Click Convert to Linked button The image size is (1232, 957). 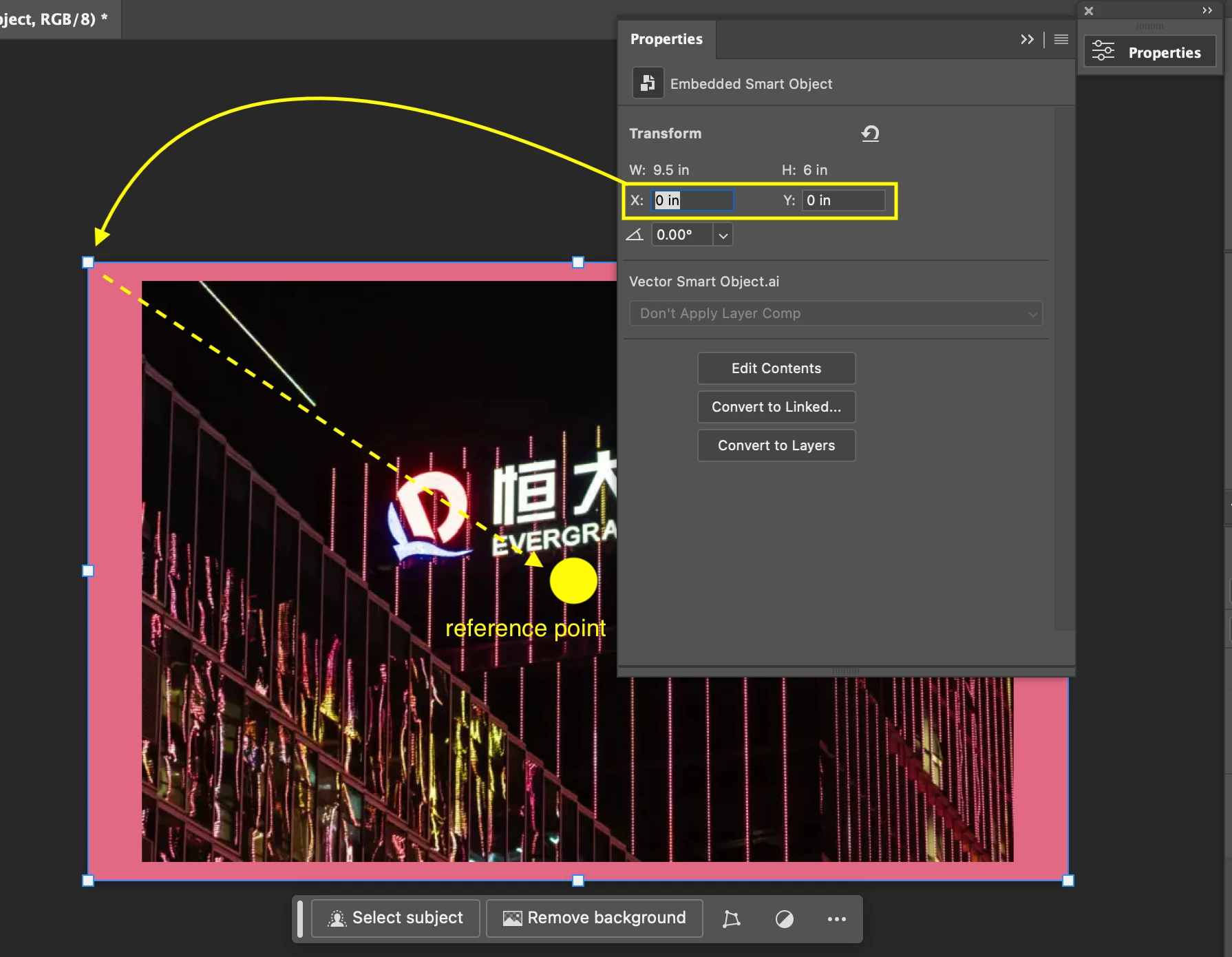pyautogui.click(x=776, y=407)
